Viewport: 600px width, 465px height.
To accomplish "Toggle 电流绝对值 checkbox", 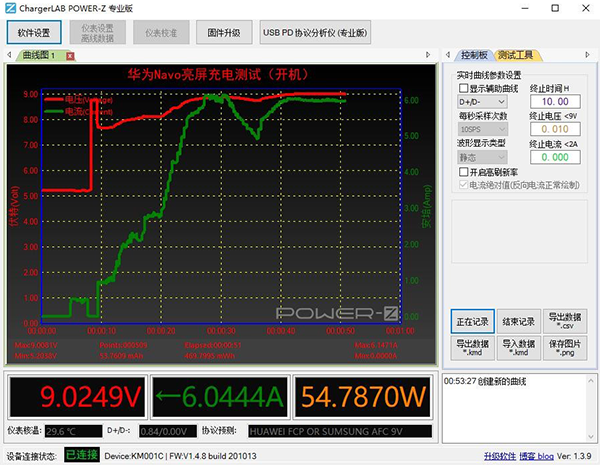I will (462, 184).
